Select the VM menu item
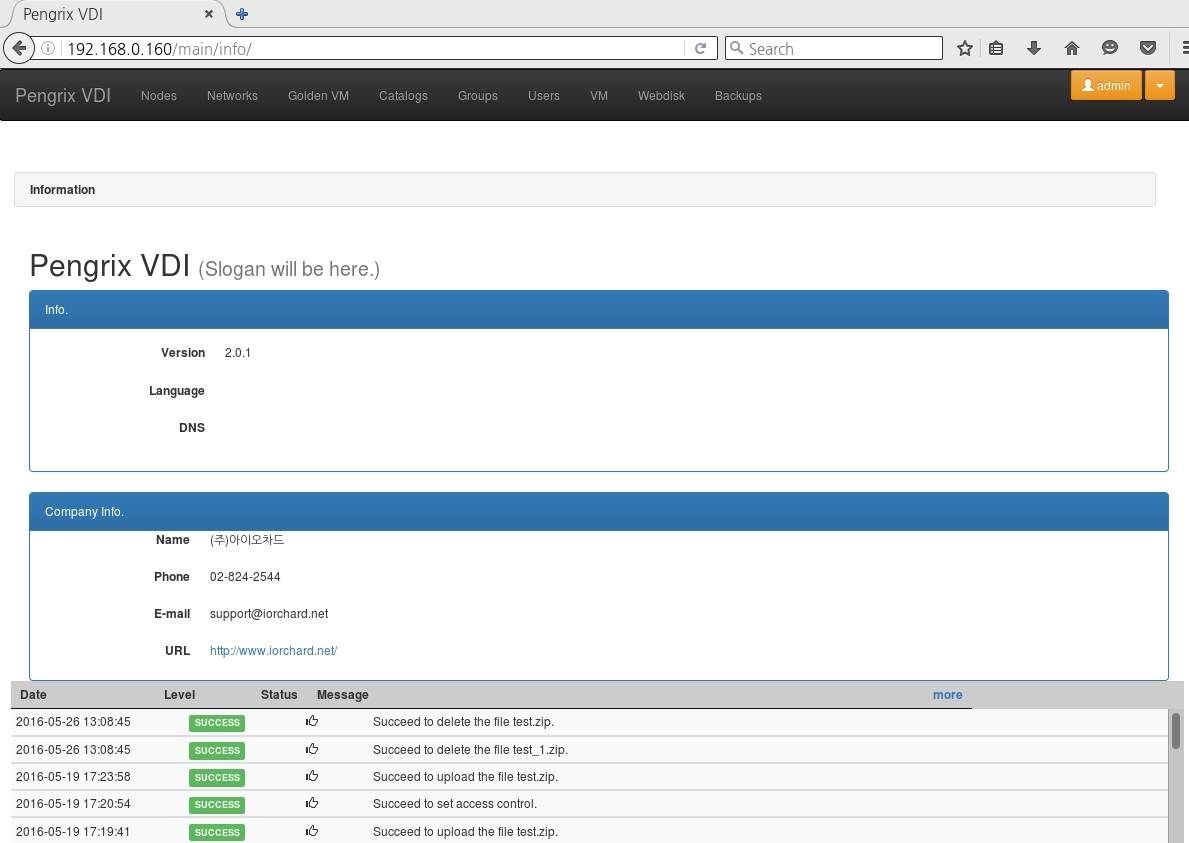1189x843 pixels. (x=599, y=96)
